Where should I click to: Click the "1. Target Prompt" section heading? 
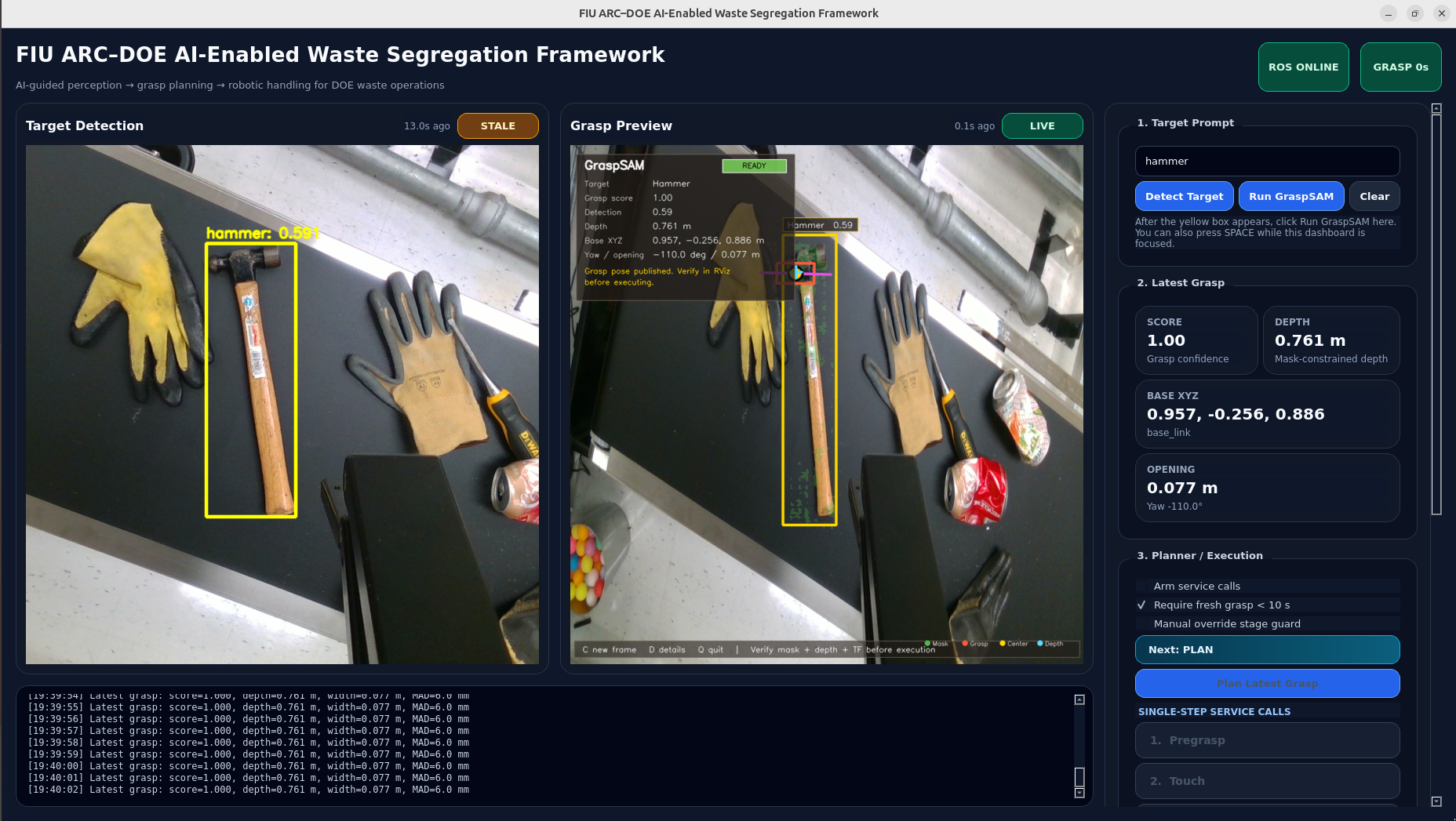[1185, 122]
